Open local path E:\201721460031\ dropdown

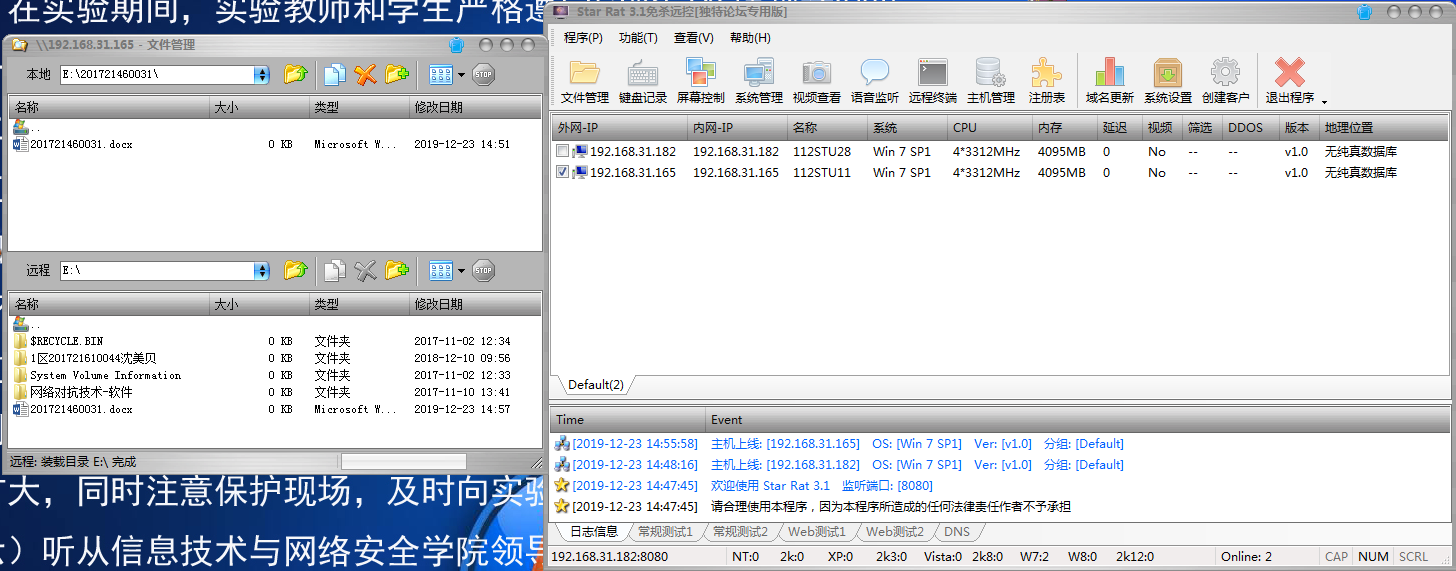[x=262, y=74]
